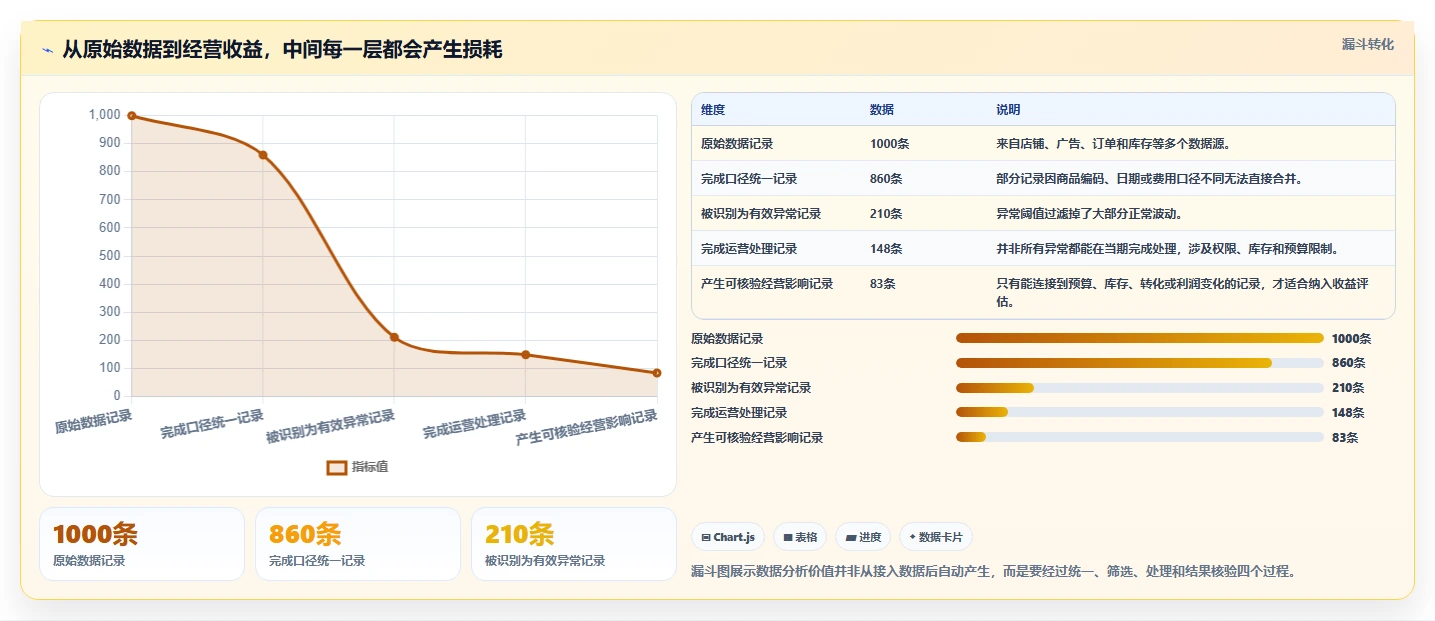Click the 指标值 legend label
The image size is (1435, 621).
370,467
